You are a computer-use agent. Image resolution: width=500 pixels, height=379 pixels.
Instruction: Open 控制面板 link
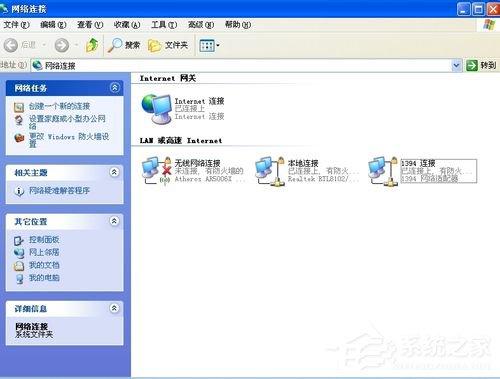[x=44, y=239]
